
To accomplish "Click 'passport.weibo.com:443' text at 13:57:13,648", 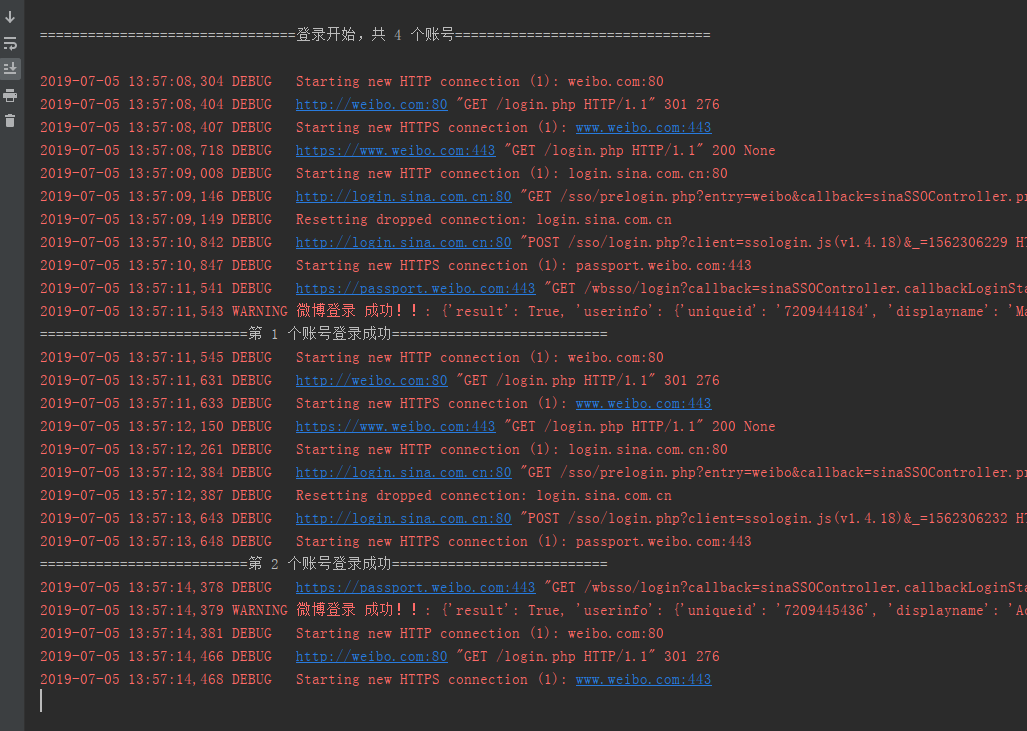I will 663,542.
